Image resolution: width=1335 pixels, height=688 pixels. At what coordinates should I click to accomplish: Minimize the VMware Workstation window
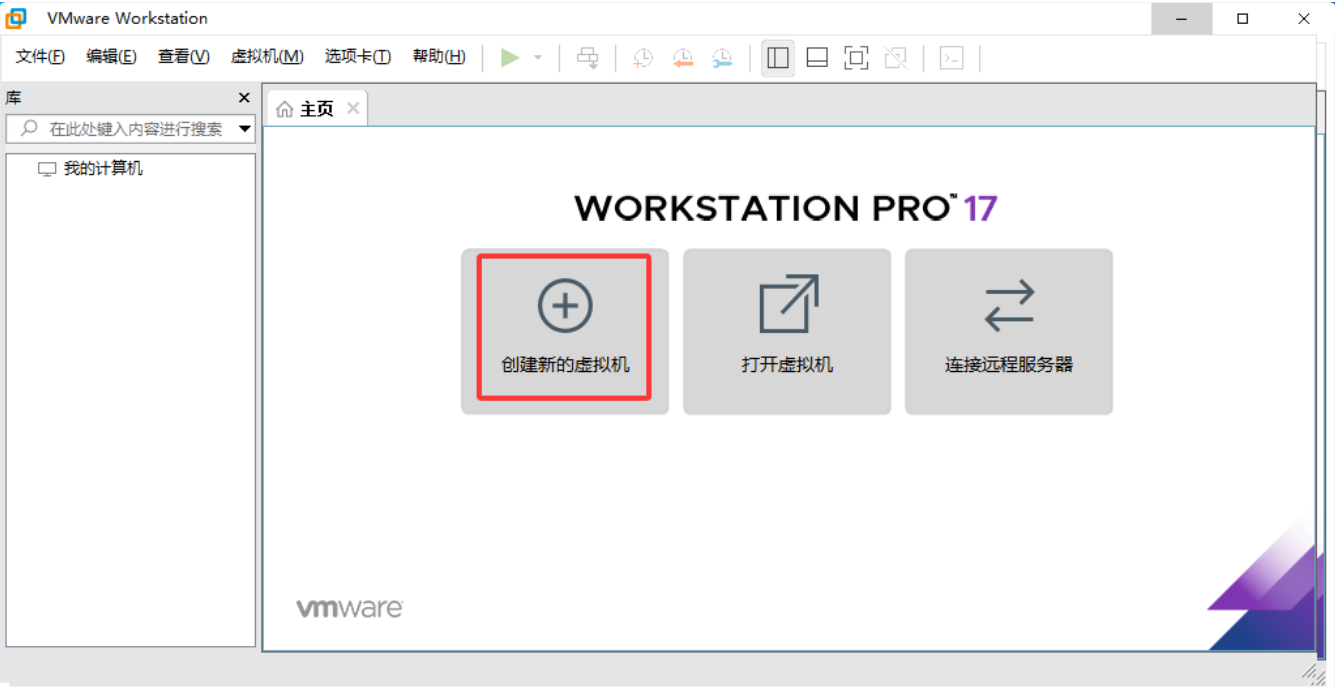pos(1181,18)
